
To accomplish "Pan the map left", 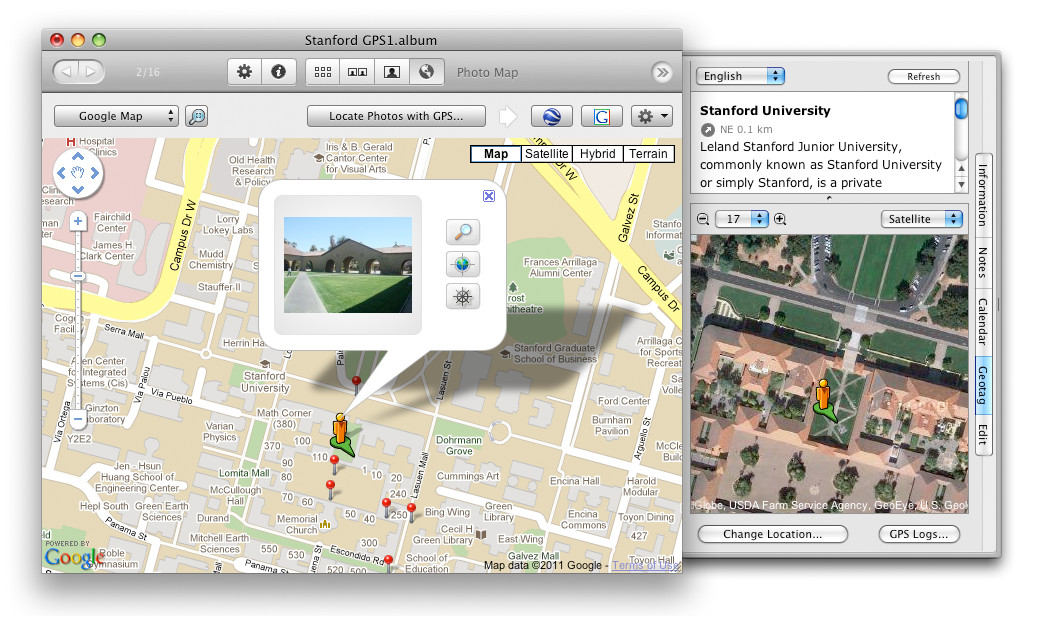I will 61,173.
